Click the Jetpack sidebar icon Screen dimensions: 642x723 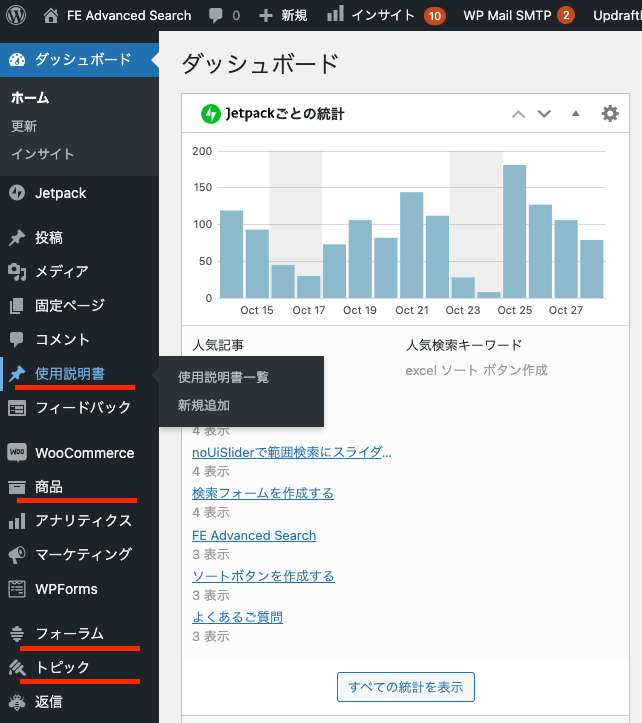tap(17, 193)
